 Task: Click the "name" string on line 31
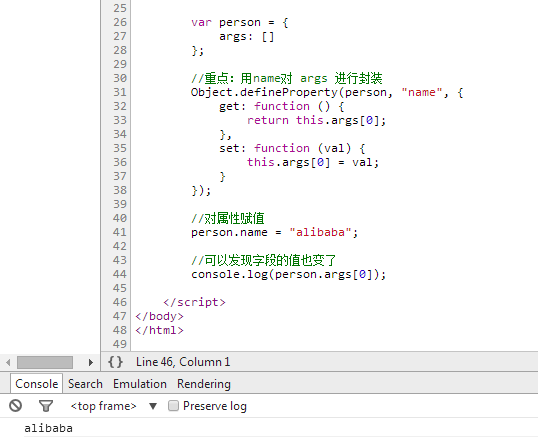coord(422,92)
